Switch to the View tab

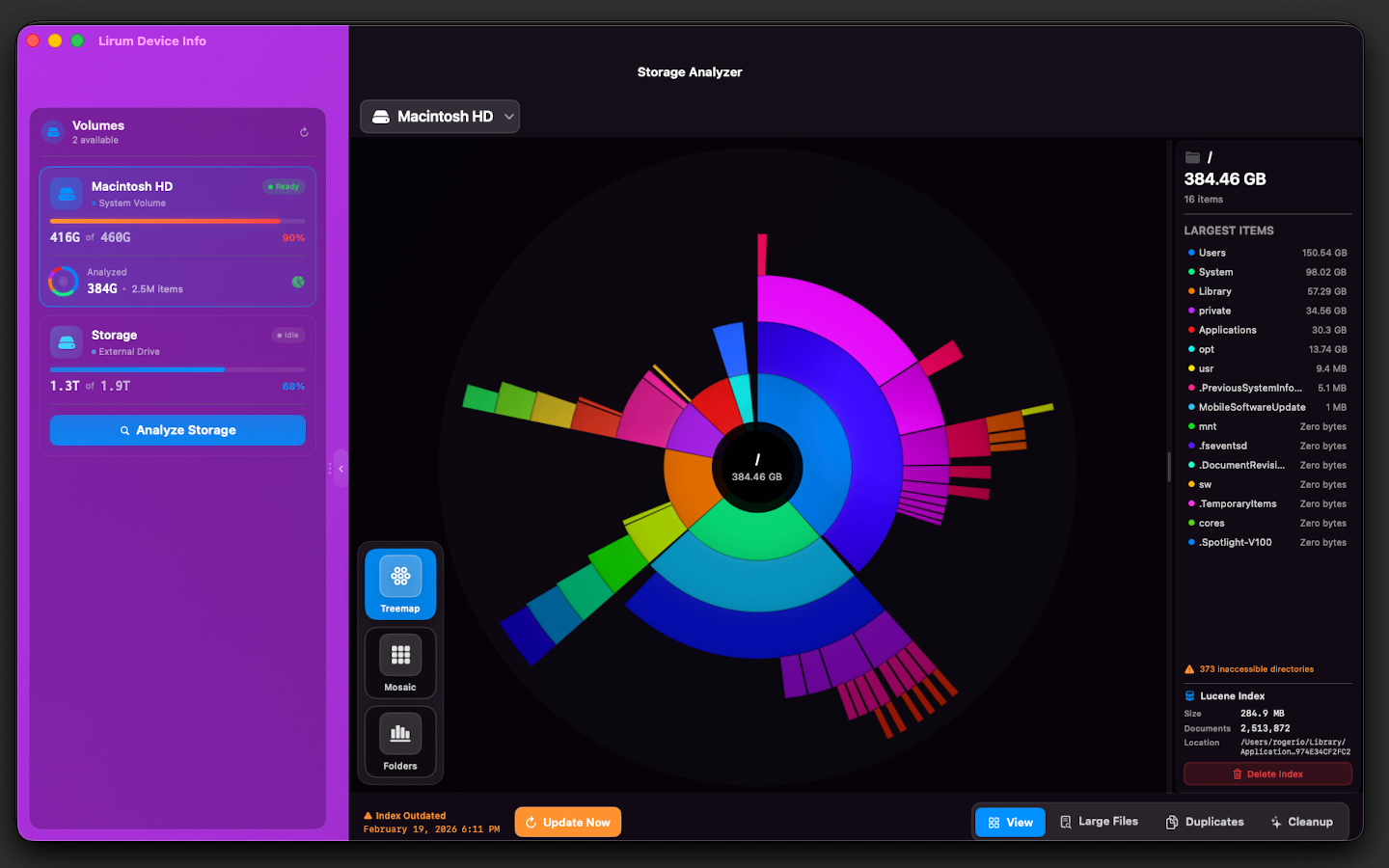(1011, 823)
